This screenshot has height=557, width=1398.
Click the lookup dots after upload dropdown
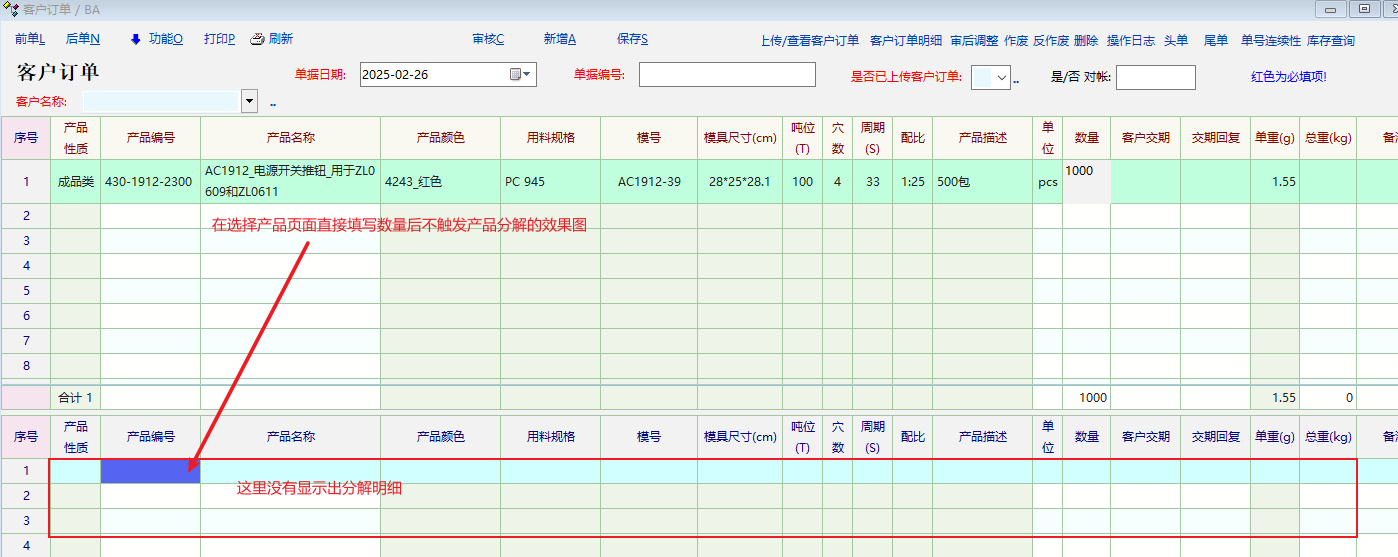click(1016, 79)
